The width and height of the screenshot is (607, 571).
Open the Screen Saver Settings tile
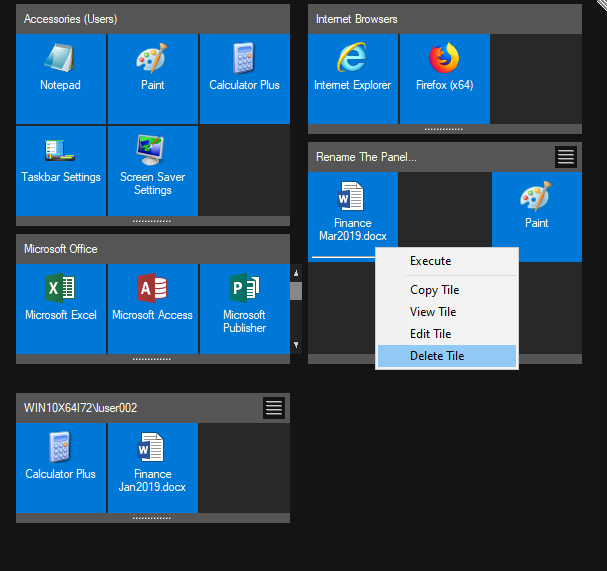[152, 170]
